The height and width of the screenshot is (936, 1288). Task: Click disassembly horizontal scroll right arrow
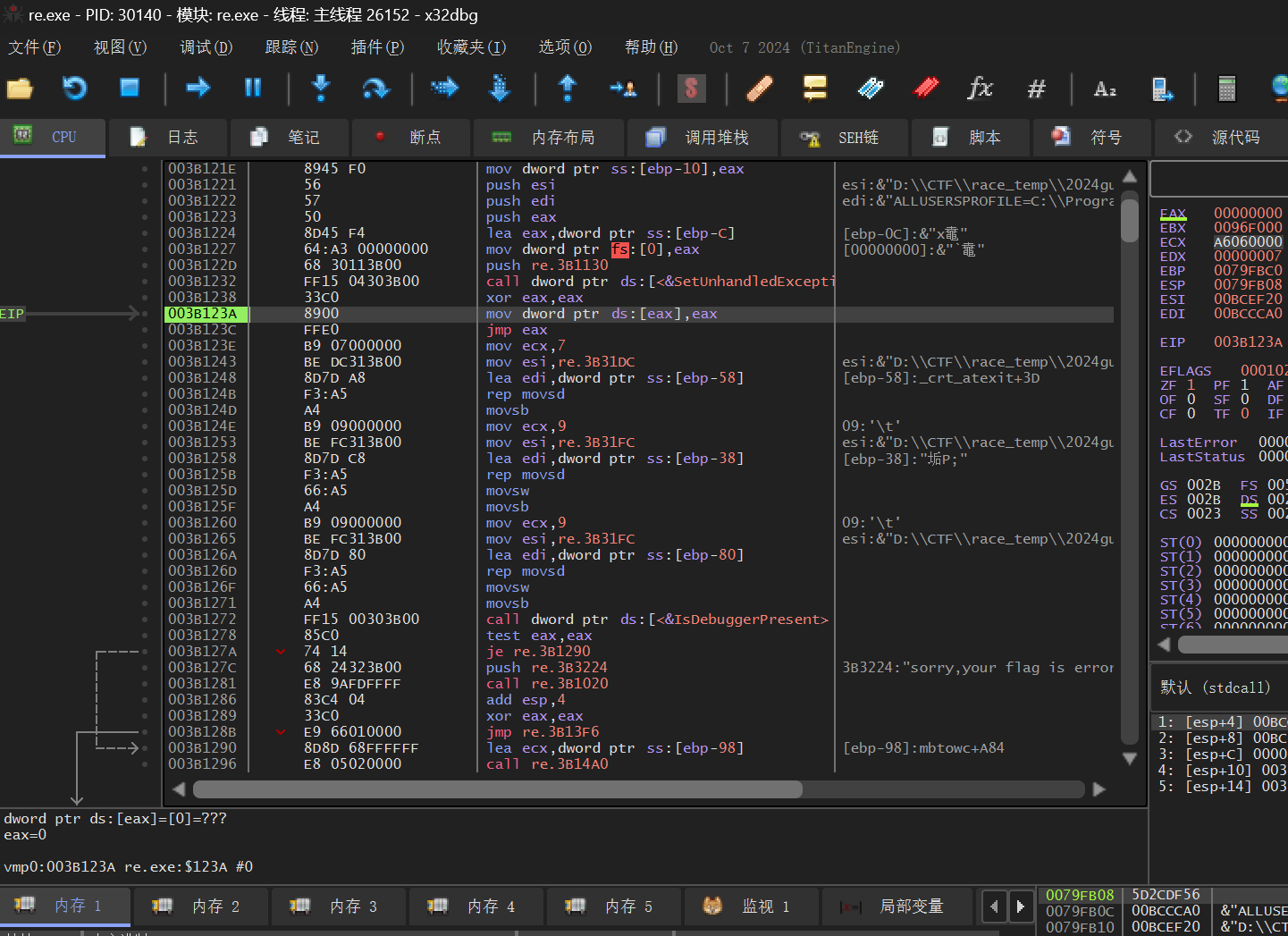[x=1099, y=788]
